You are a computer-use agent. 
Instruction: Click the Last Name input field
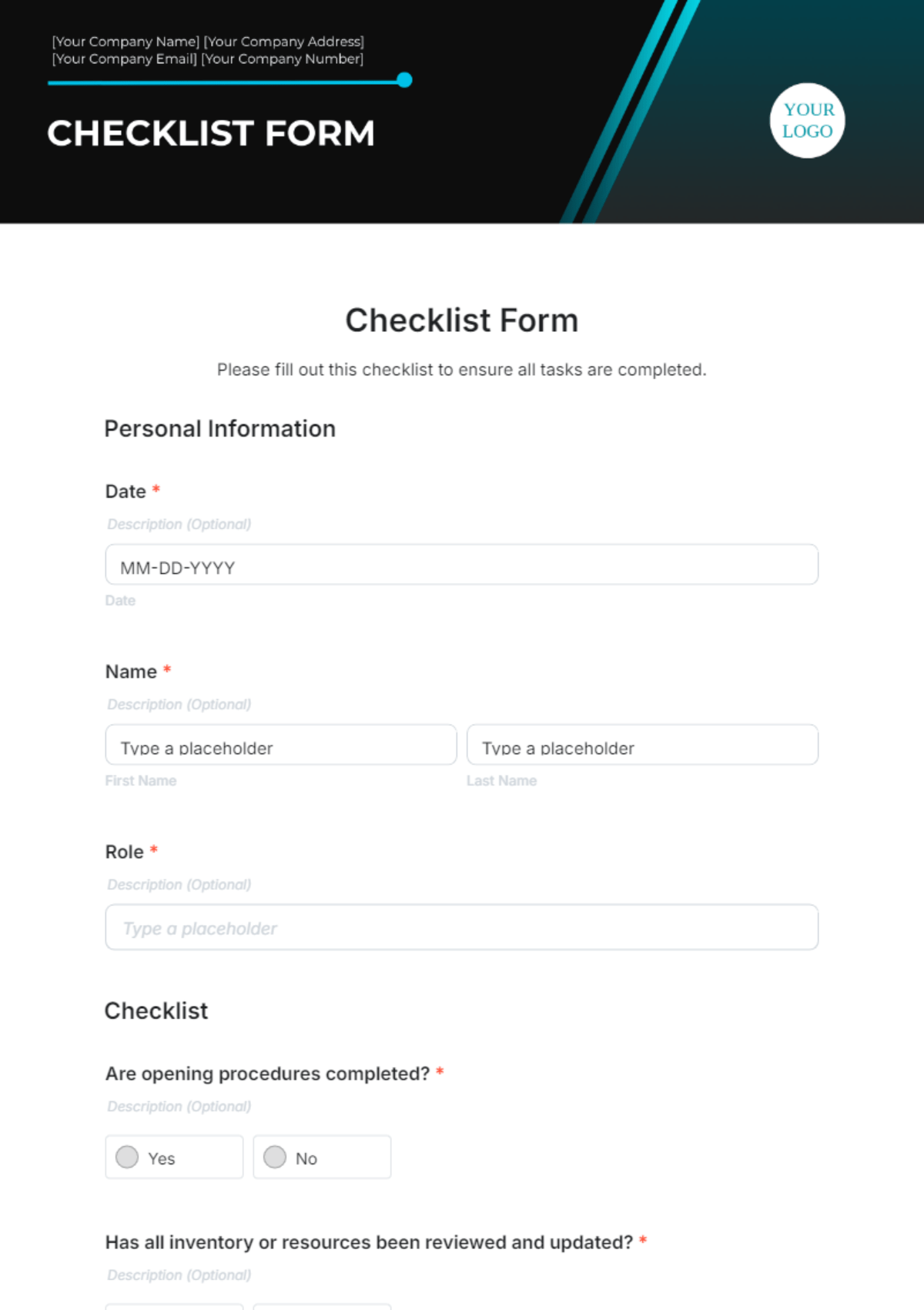642,745
